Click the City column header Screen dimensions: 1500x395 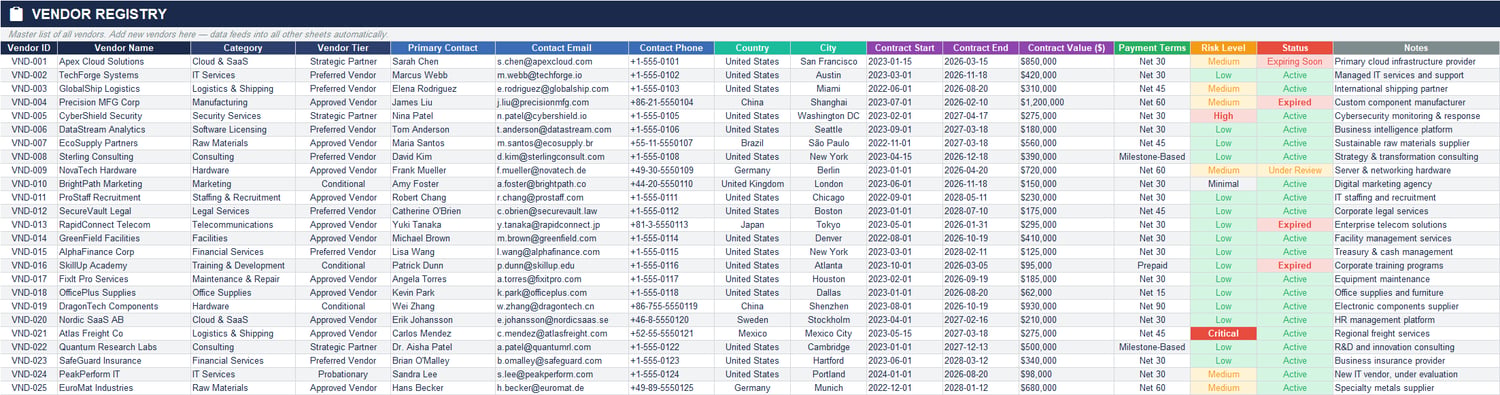coord(828,47)
